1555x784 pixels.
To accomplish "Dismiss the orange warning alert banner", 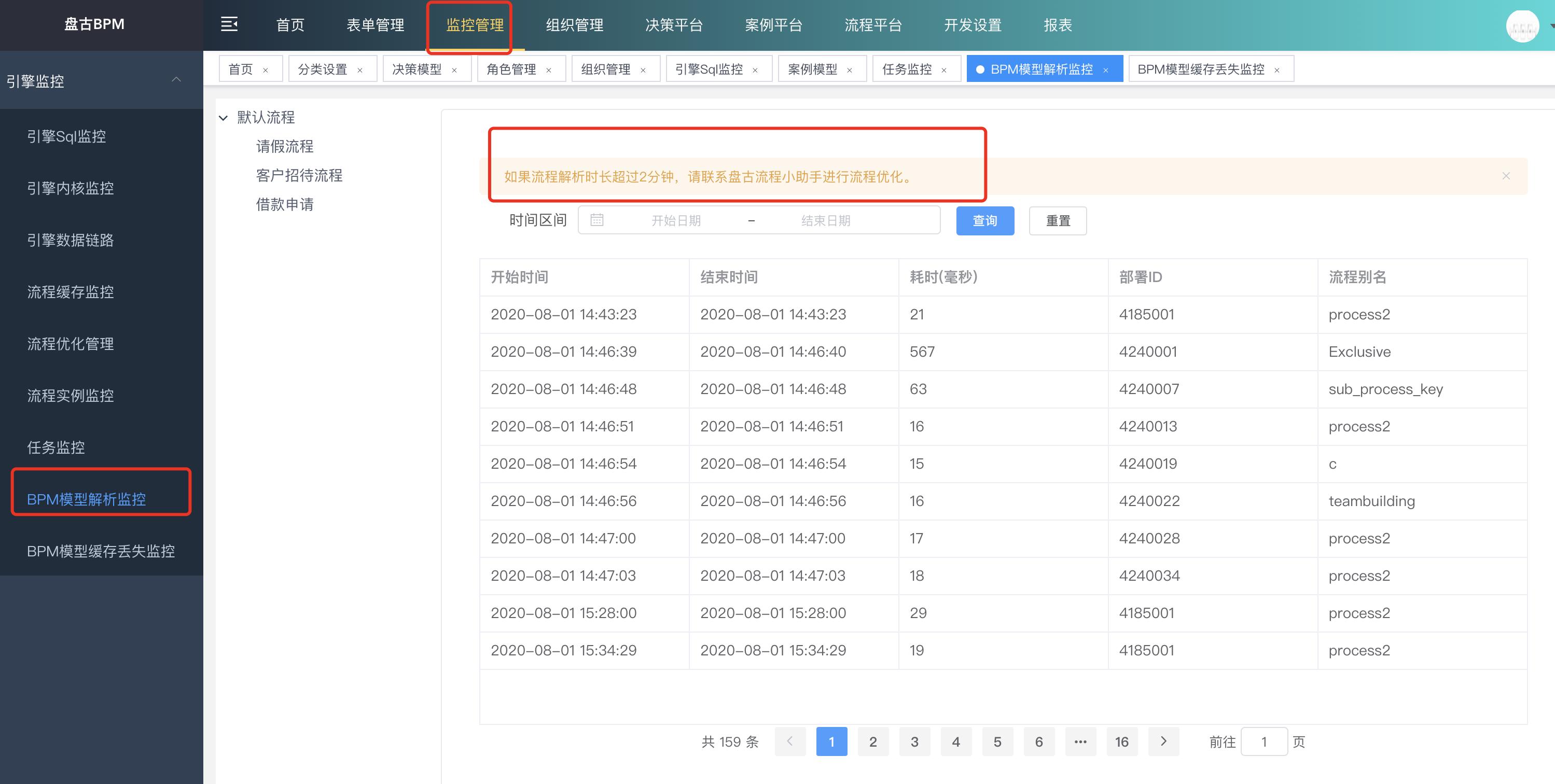I will tap(1506, 176).
